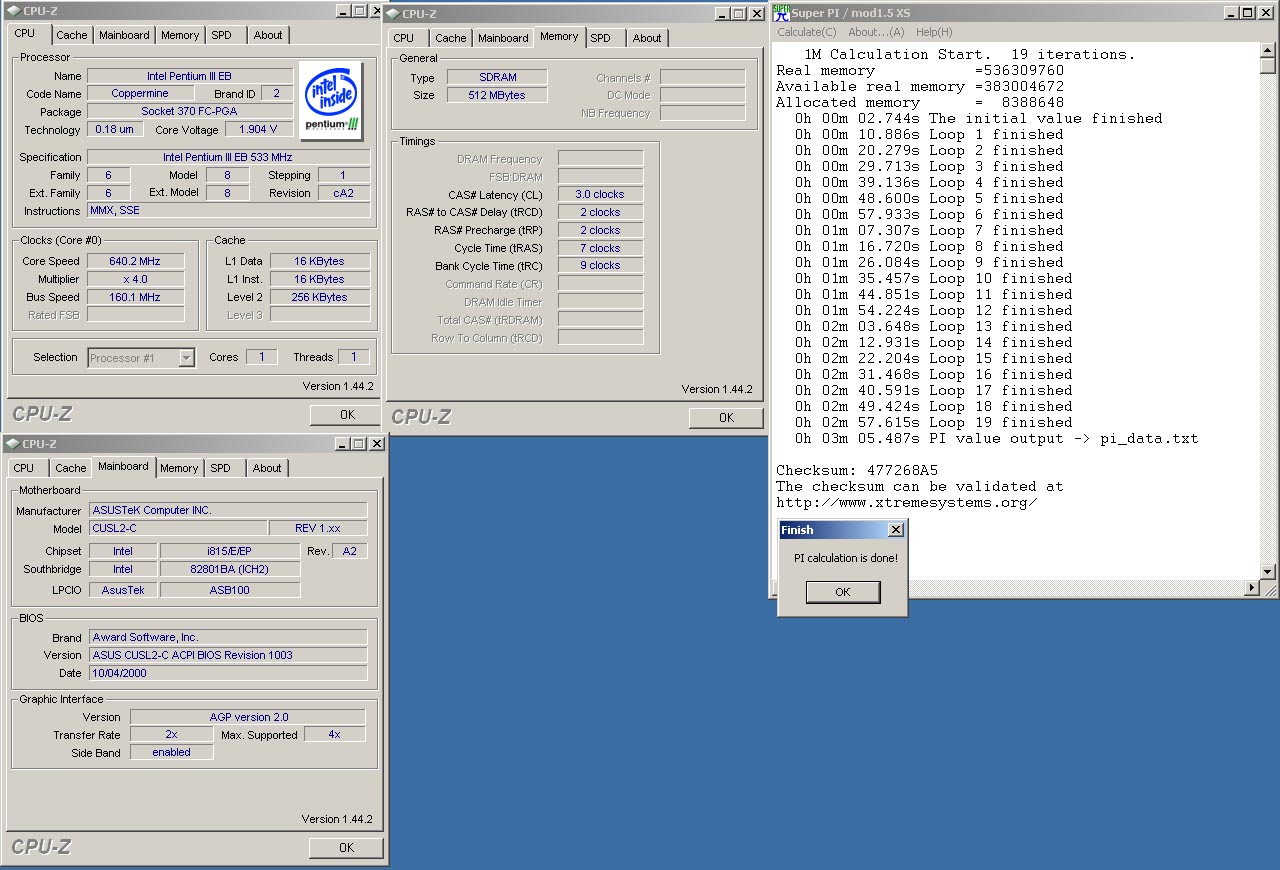Click the Super PI vertical scrollbar thumb

point(1268,66)
